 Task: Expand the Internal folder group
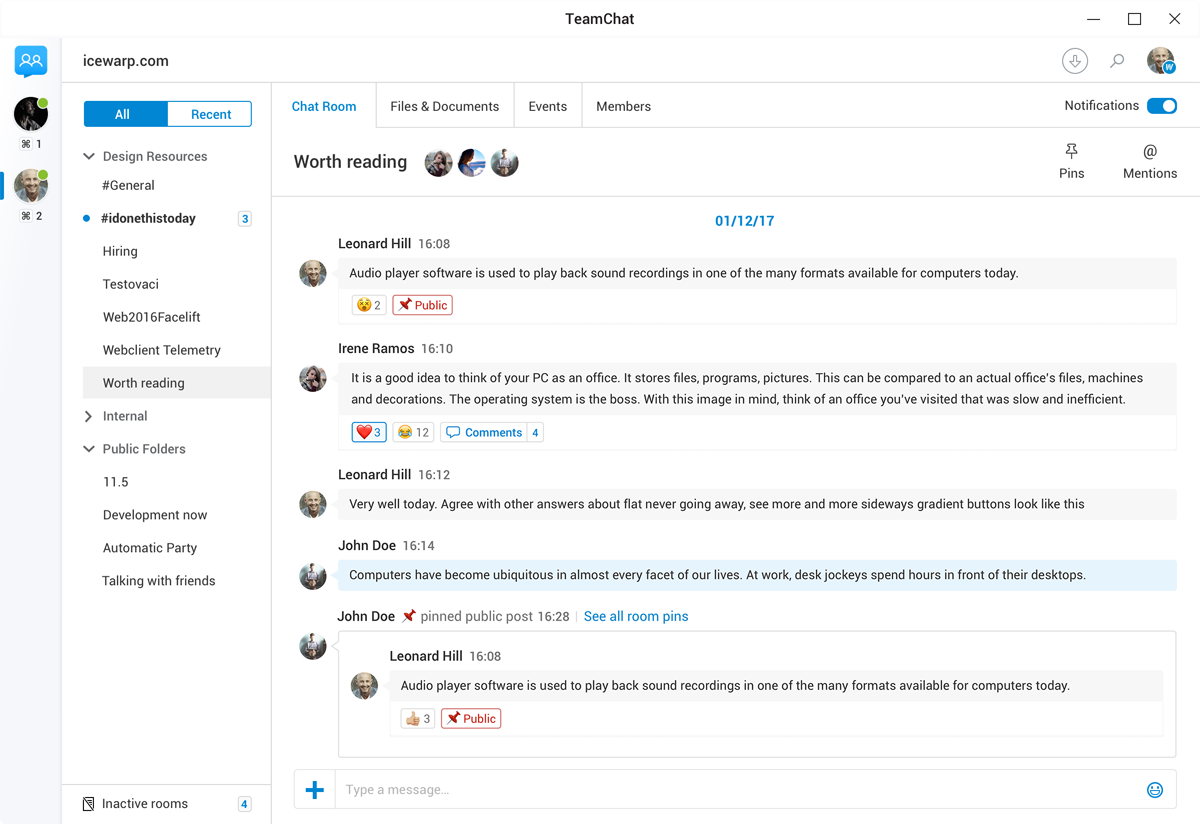89,416
